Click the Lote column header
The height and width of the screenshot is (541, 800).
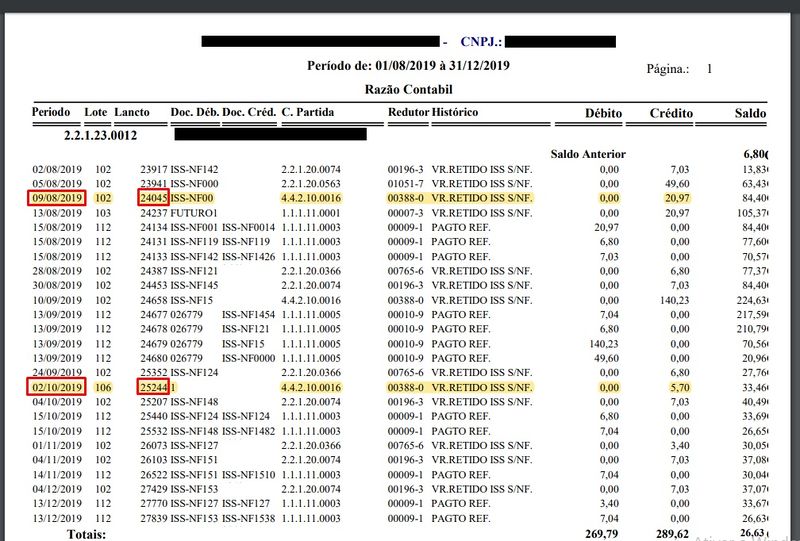pyautogui.click(x=96, y=112)
